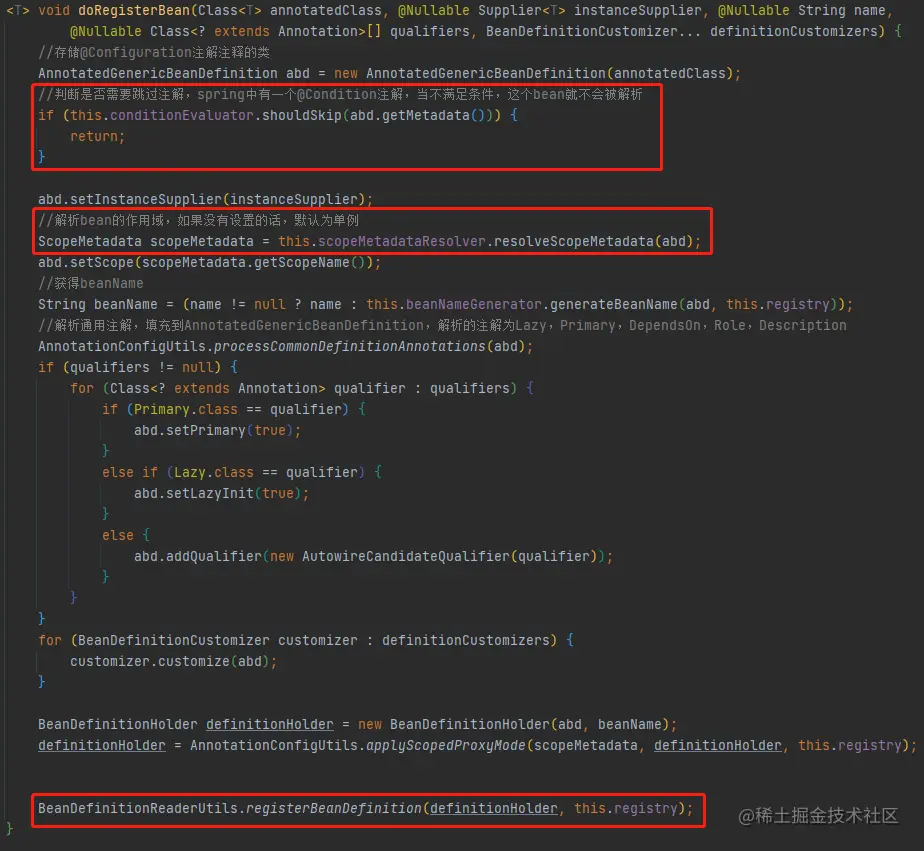
Task: Click the '//存储@Configuration注解注释的类' comment
Action: [154, 52]
